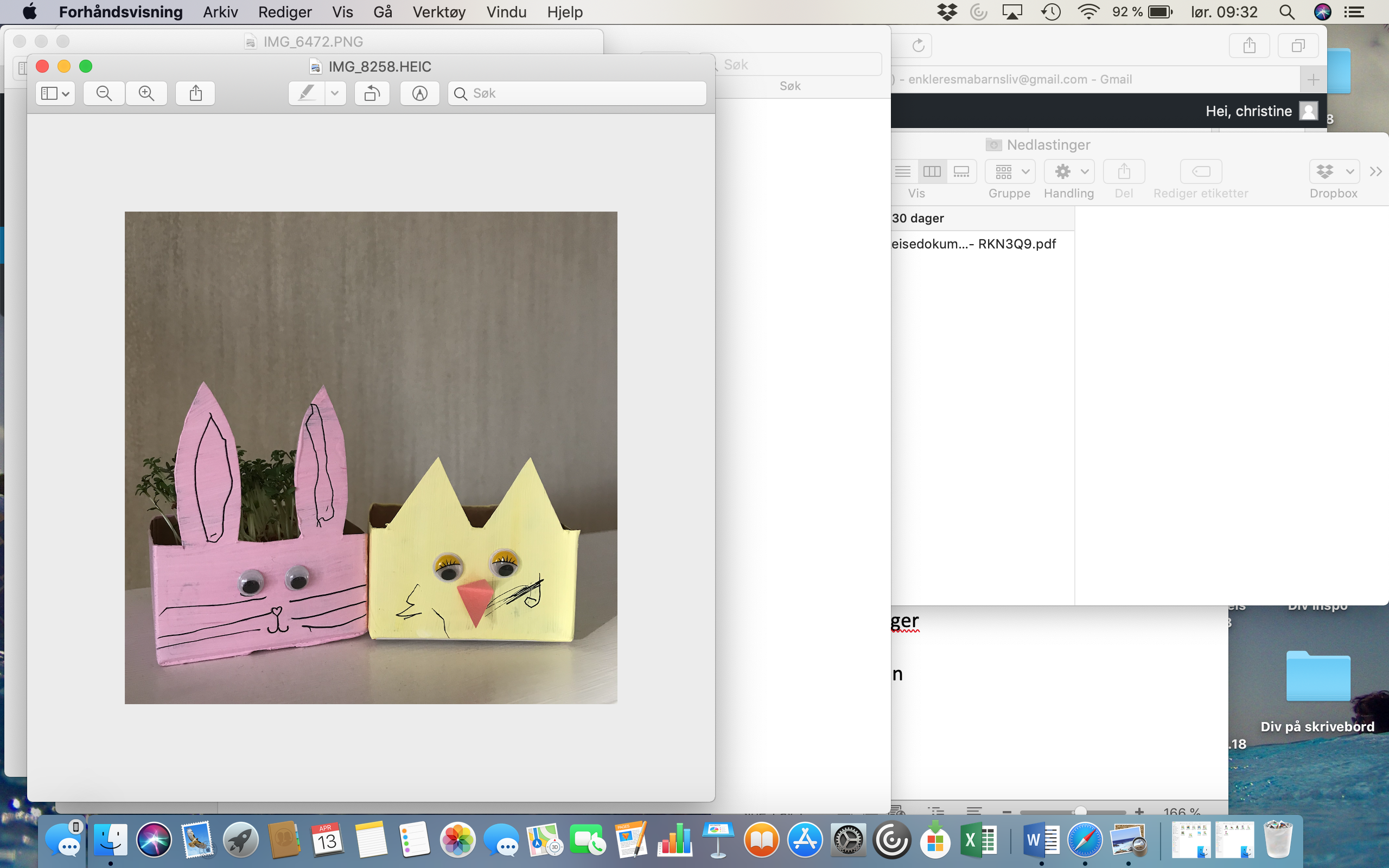Switch Finder to column view
The image size is (1389, 868).
(932, 171)
